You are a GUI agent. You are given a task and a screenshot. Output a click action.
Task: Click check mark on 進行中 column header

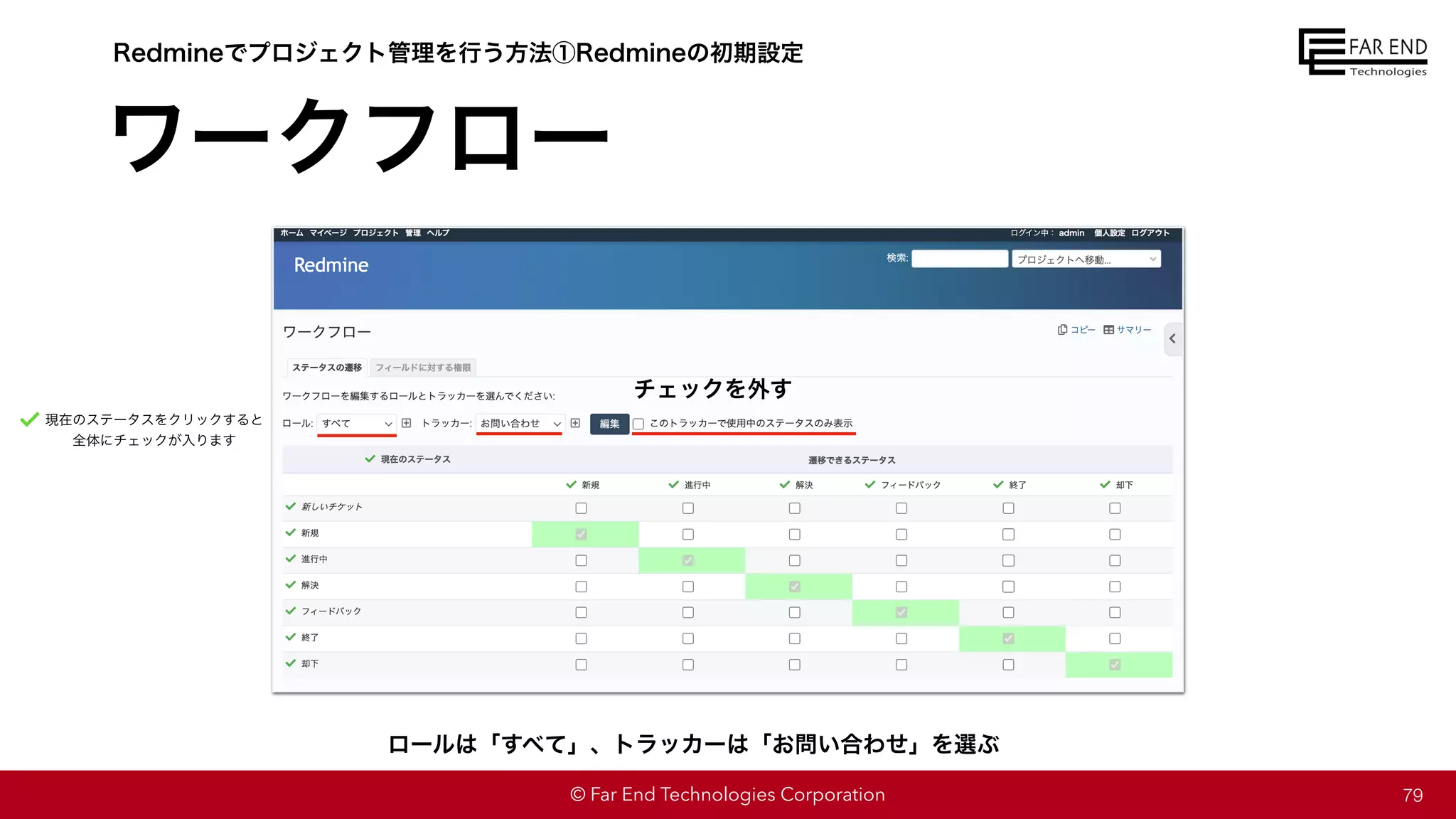pos(674,485)
